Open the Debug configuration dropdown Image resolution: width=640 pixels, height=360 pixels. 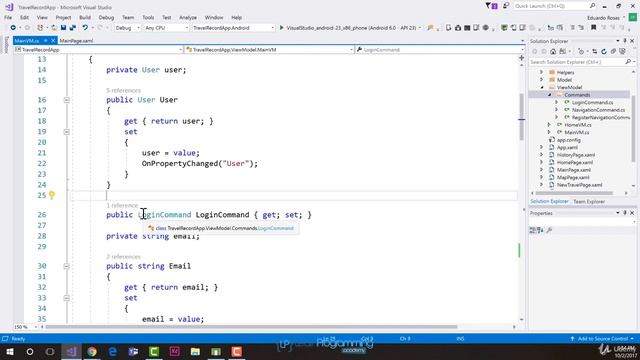pyautogui.click(x=127, y=28)
